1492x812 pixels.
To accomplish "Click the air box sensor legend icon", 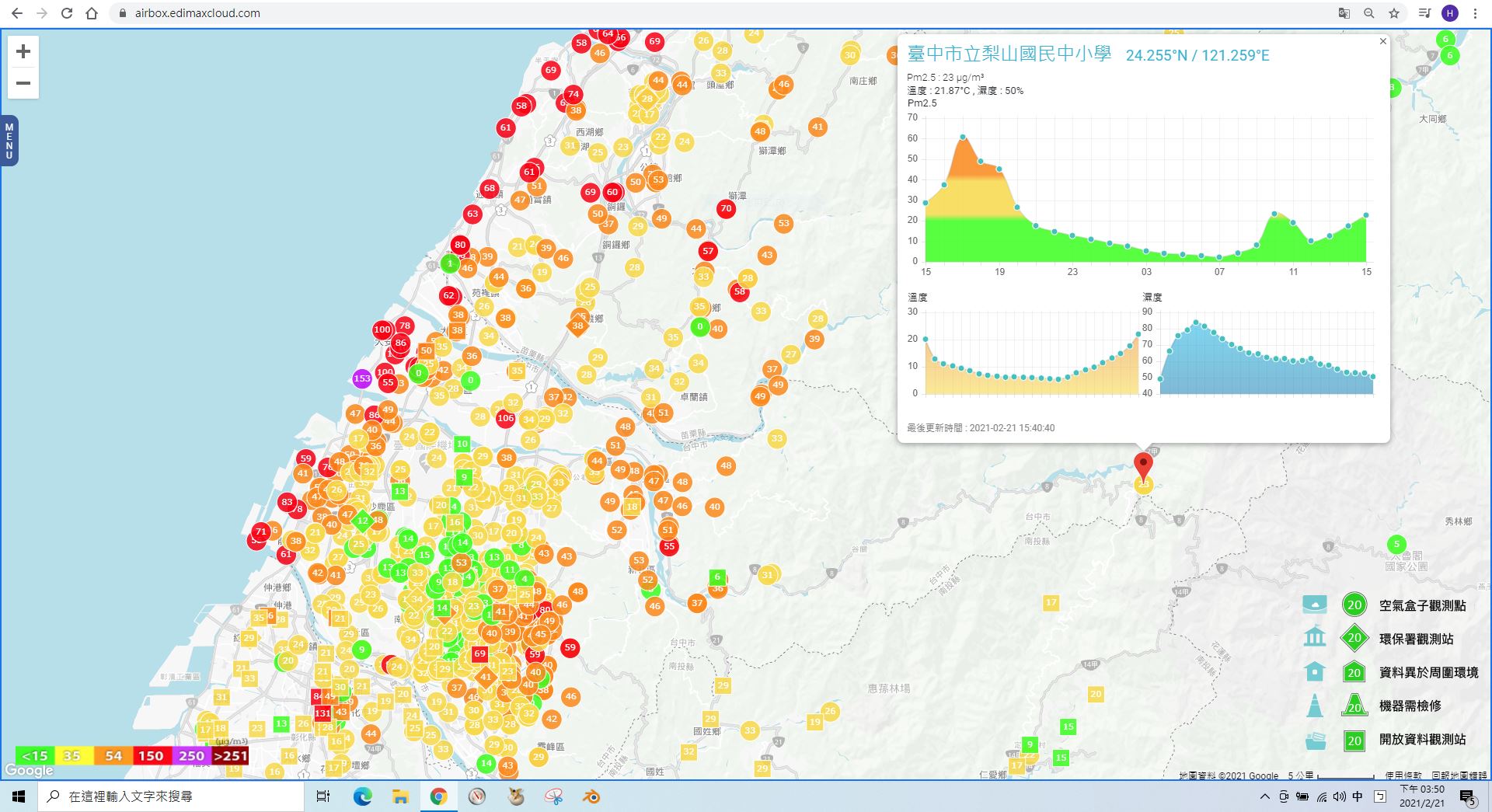I will [1315, 605].
